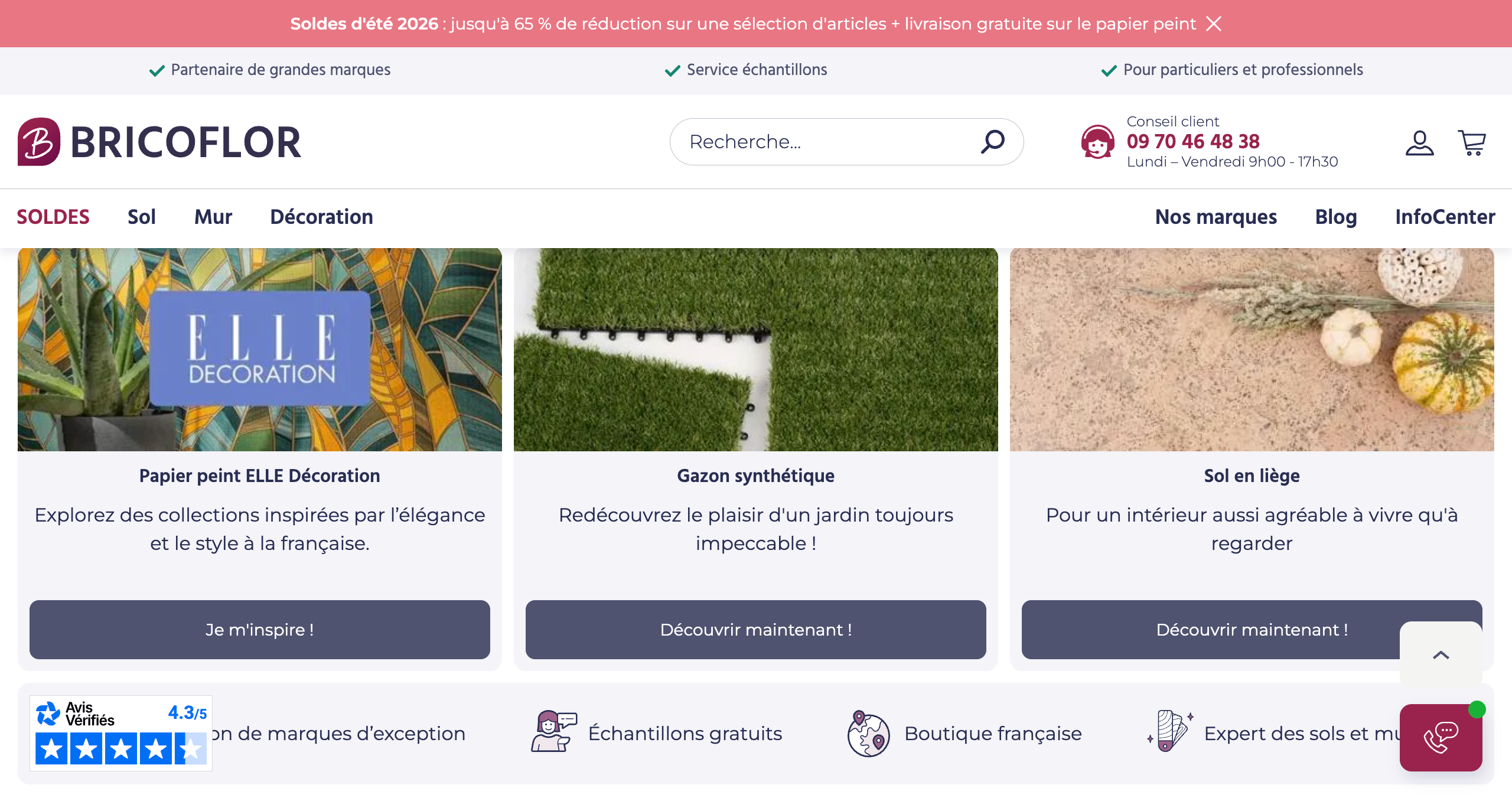This screenshot has height=801, width=1512.
Task: Click the customer advice headset icon
Action: pyautogui.click(x=1097, y=142)
